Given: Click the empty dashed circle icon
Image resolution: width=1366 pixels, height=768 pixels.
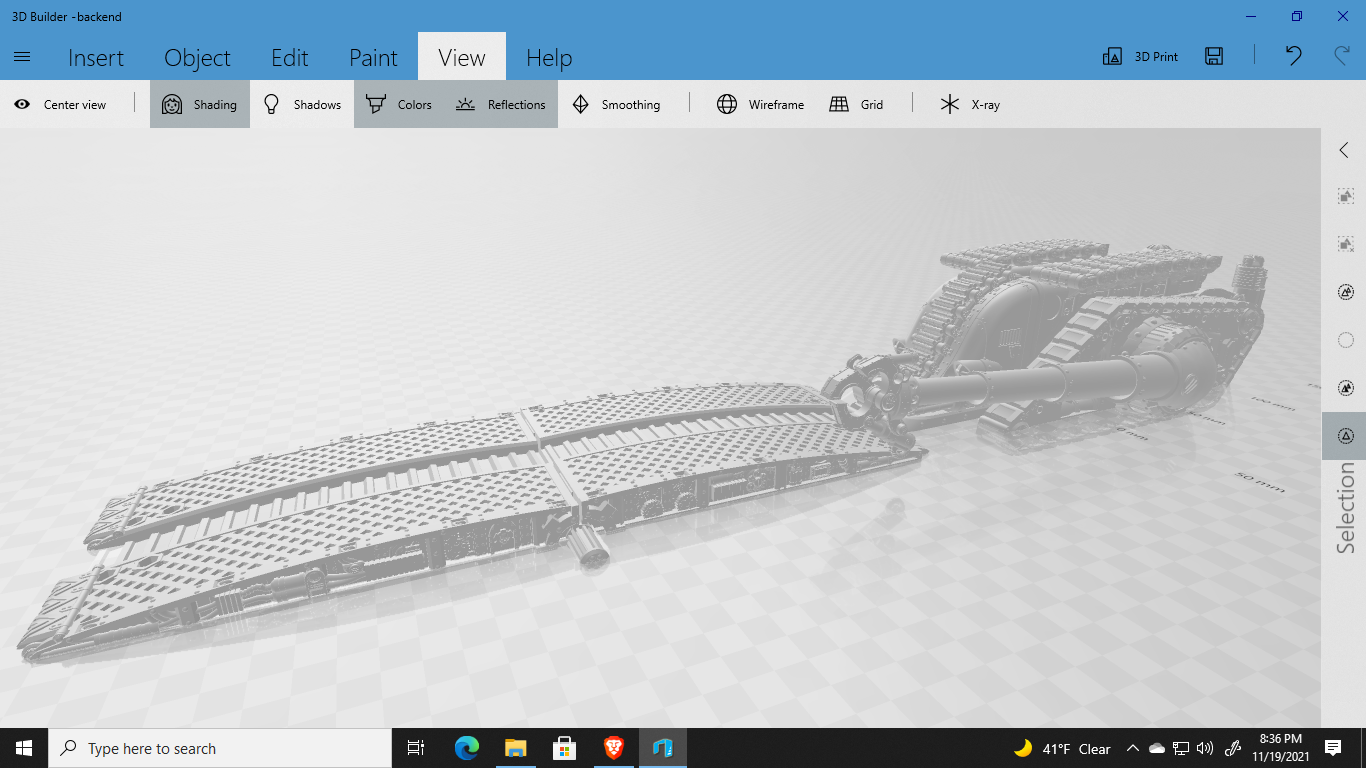Looking at the screenshot, I should [1346, 340].
